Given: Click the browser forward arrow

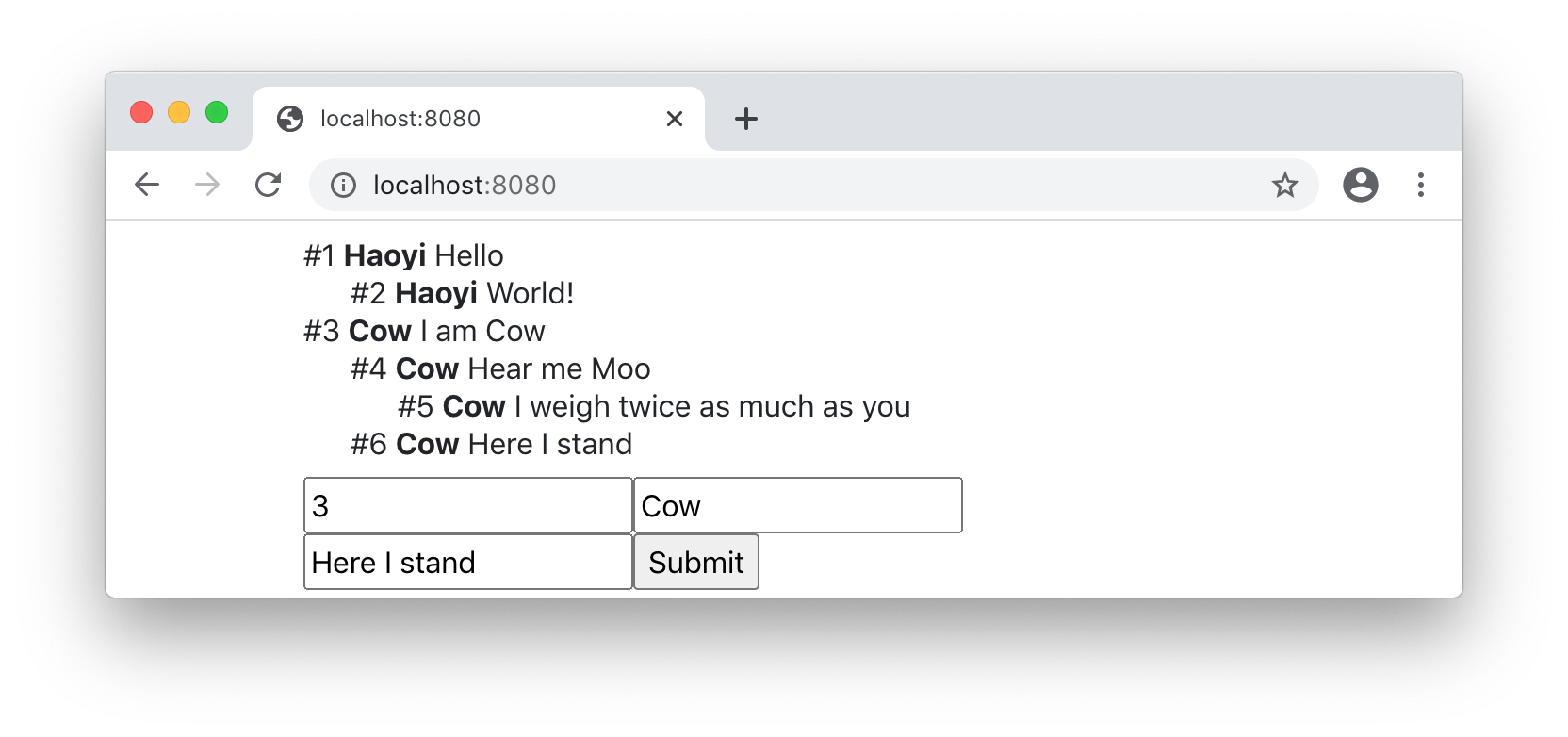Looking at the screenshot, I should (206, 185).
